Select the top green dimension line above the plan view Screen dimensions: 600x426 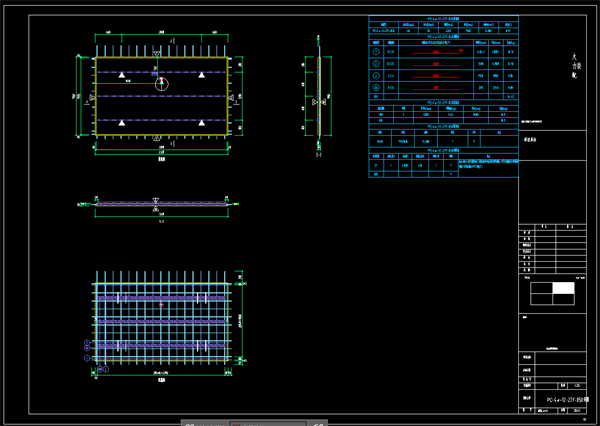click(161, 34)
